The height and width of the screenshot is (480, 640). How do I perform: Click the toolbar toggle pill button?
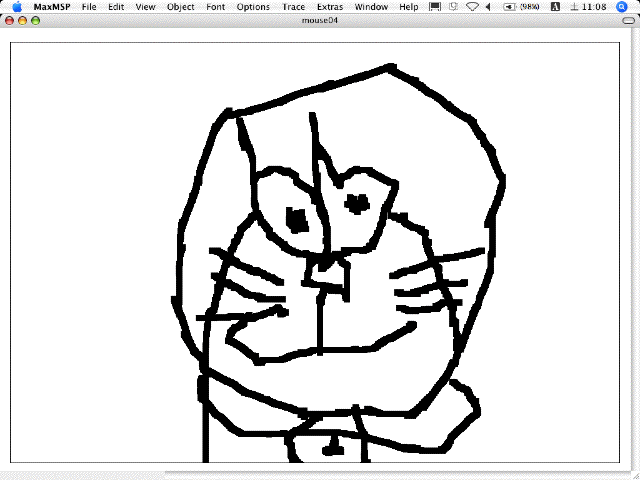pyautogui.click(x=629, y=20)
